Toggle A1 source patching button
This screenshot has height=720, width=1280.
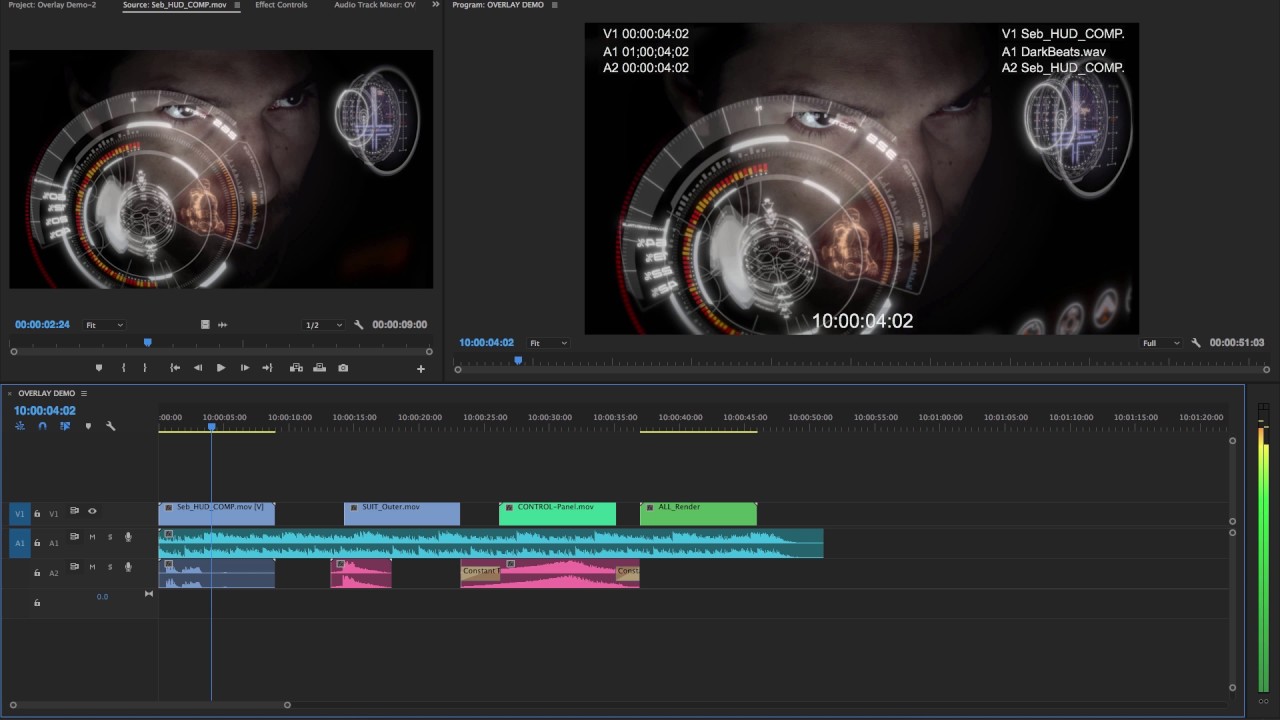pyautogui.click(x=20, y=543)
